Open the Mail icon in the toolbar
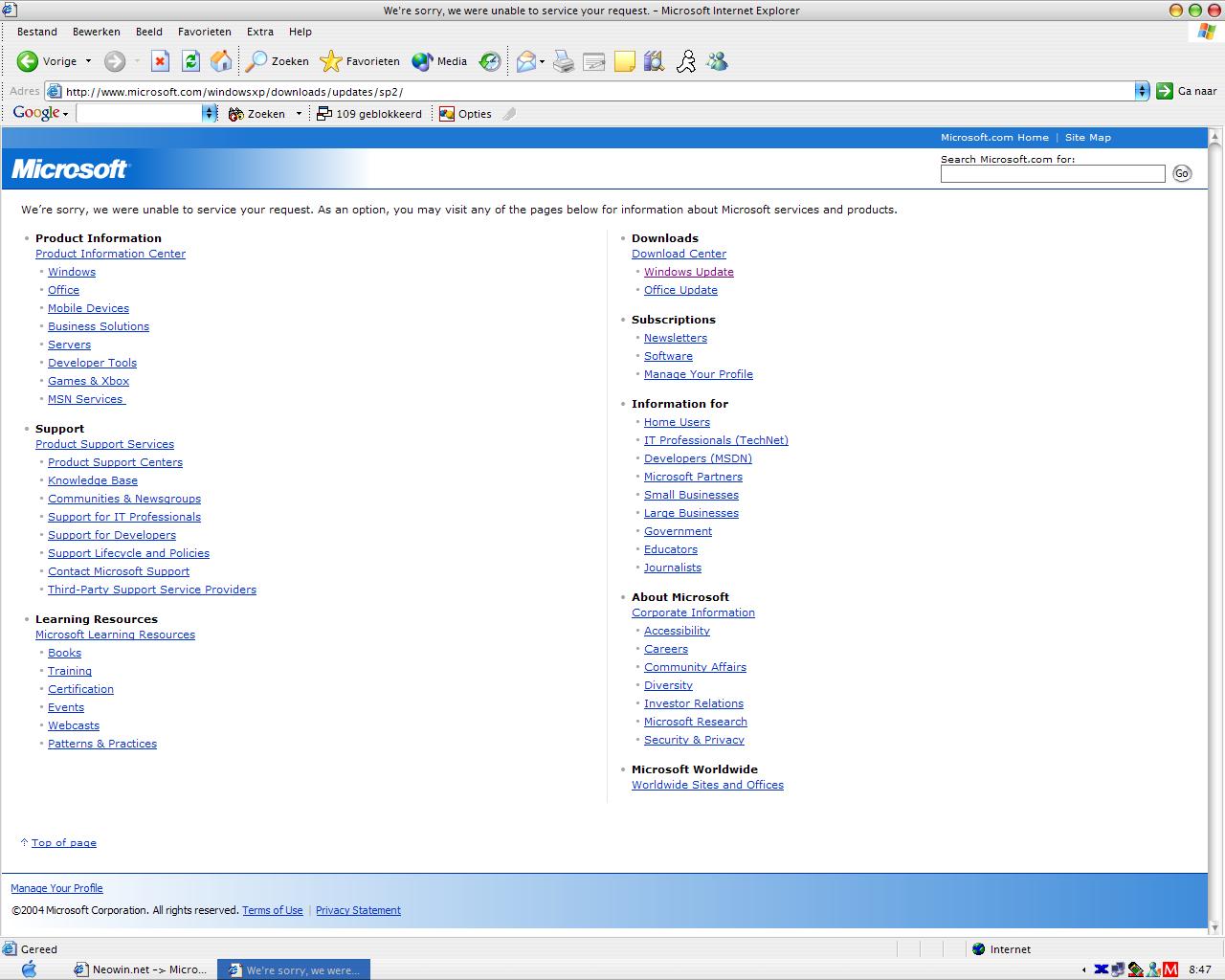Viewport: 1225px width, 980px height. [x=526, y=60]
